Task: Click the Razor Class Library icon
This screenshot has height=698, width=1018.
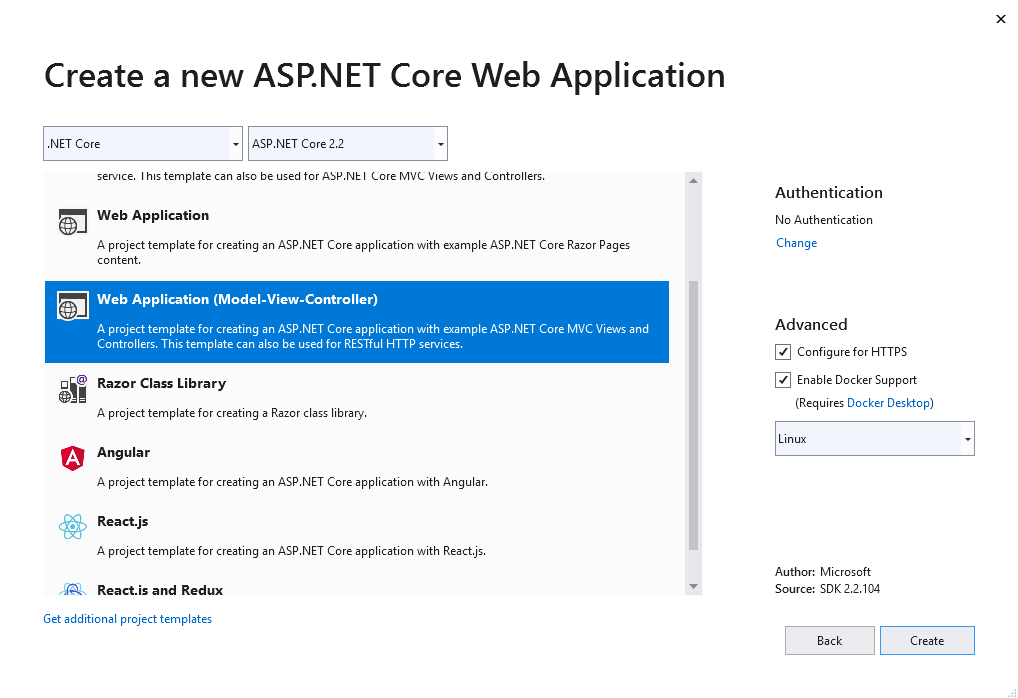Action: (73, 389)
